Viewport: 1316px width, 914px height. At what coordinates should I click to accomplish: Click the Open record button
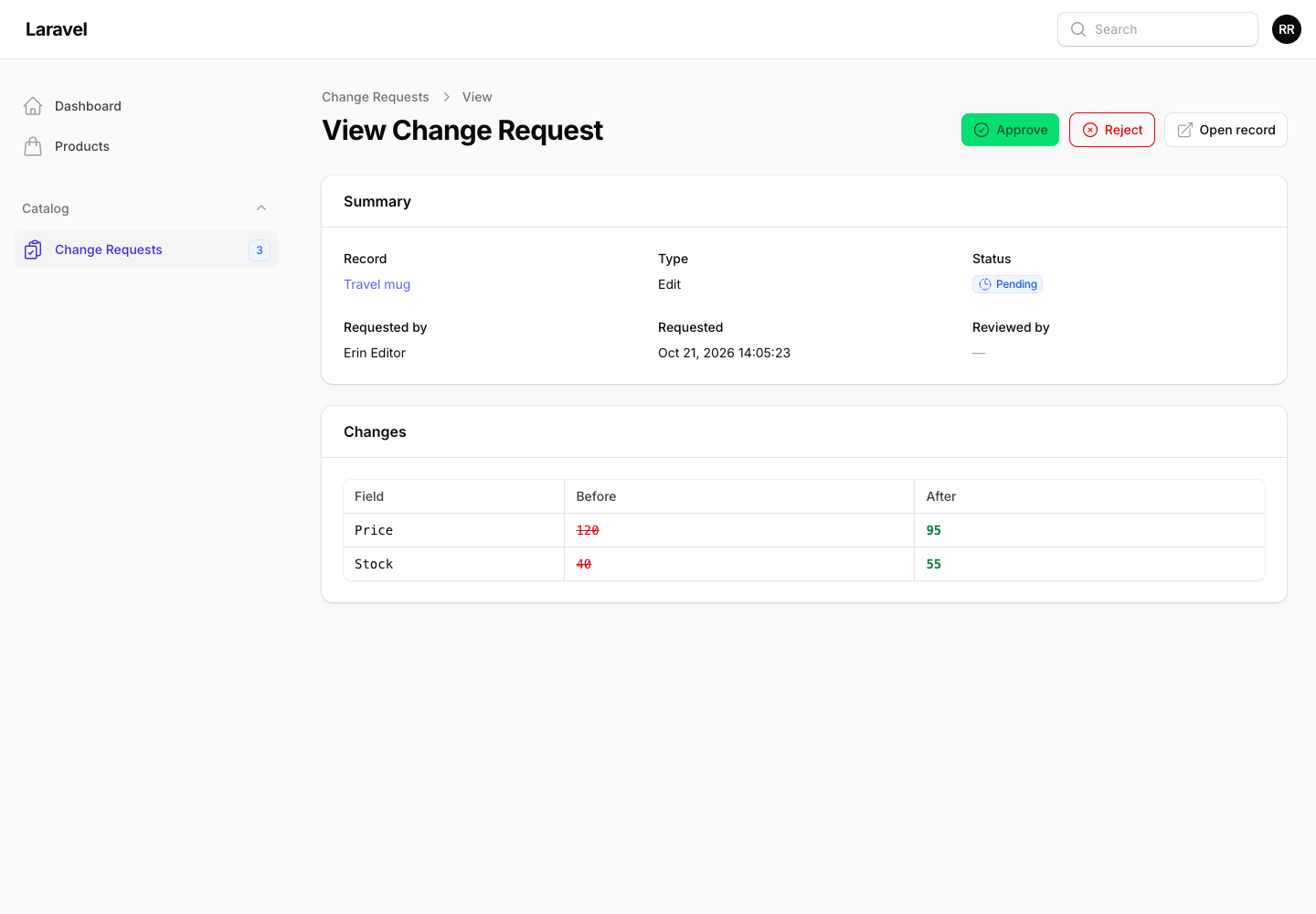tap(1226, 130)
